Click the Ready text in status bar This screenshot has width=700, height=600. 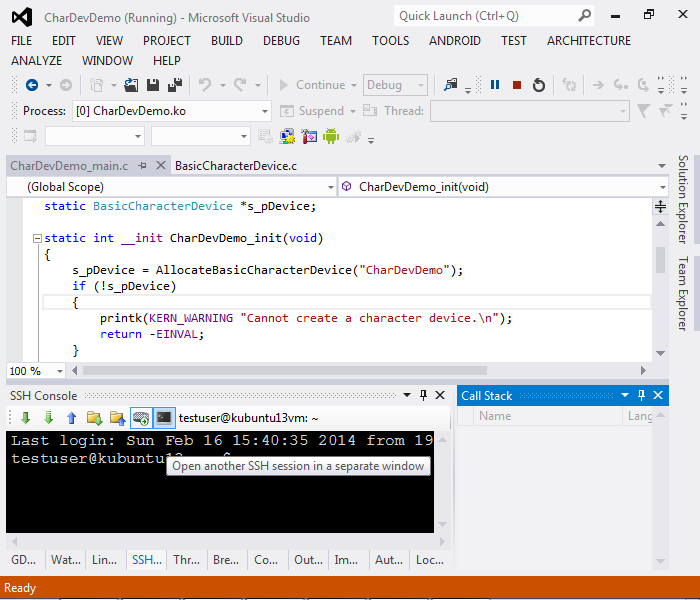[20, 588]
